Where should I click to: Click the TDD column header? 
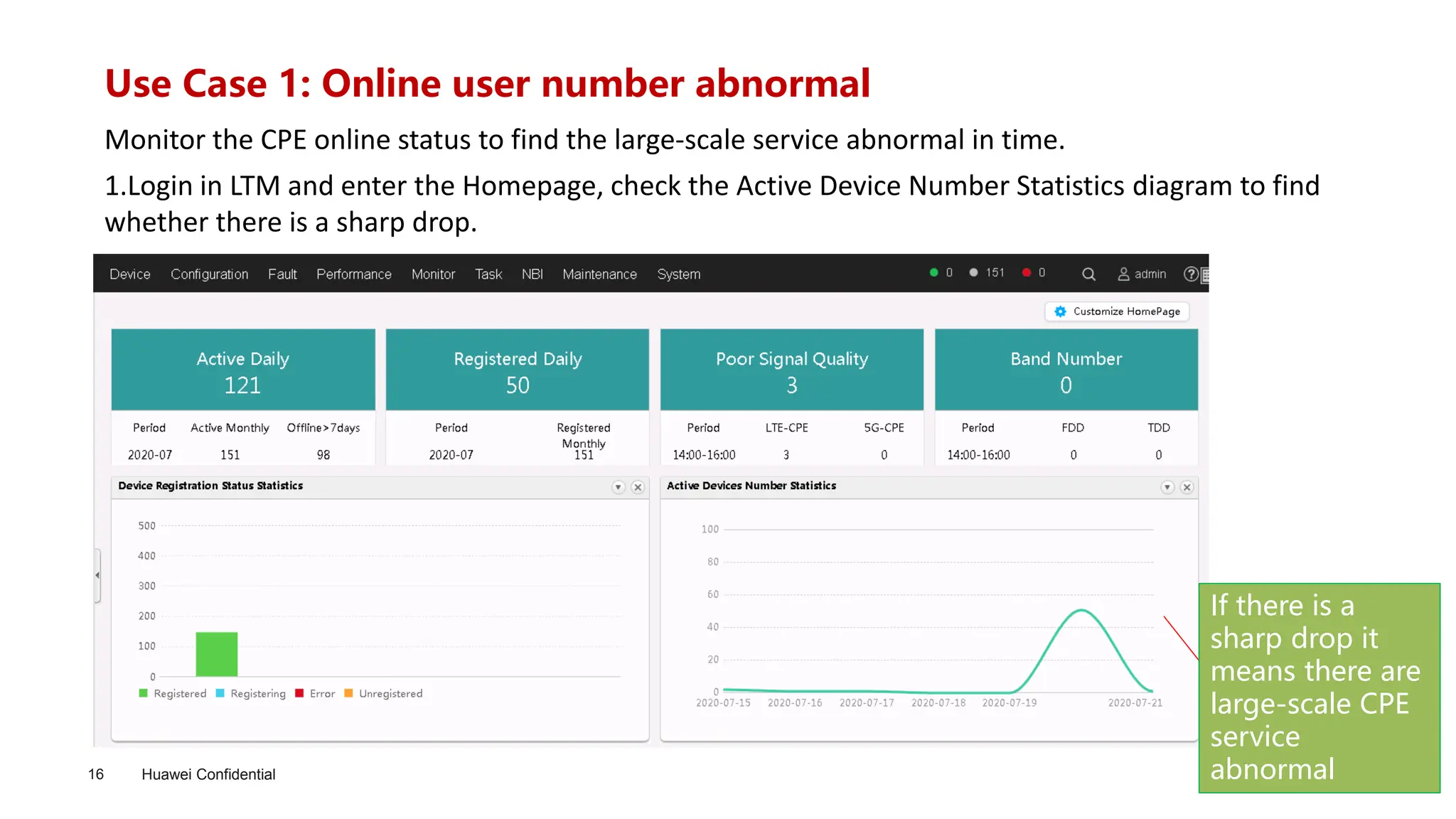coord(1158,428)
